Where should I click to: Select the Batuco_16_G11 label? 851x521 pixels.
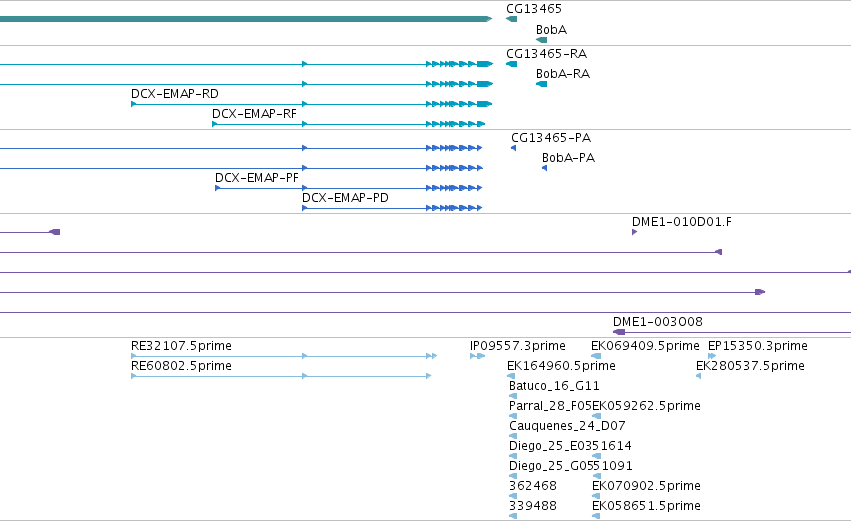click(554, 386)
